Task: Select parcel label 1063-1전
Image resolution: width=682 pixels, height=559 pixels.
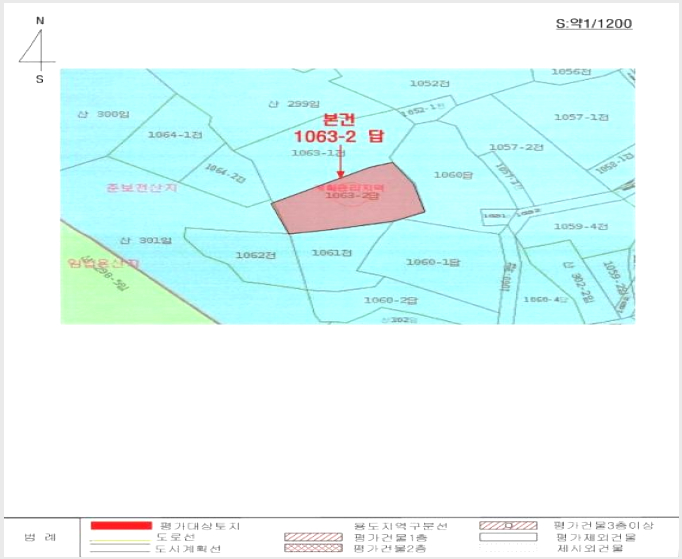Action: [318, 153]
